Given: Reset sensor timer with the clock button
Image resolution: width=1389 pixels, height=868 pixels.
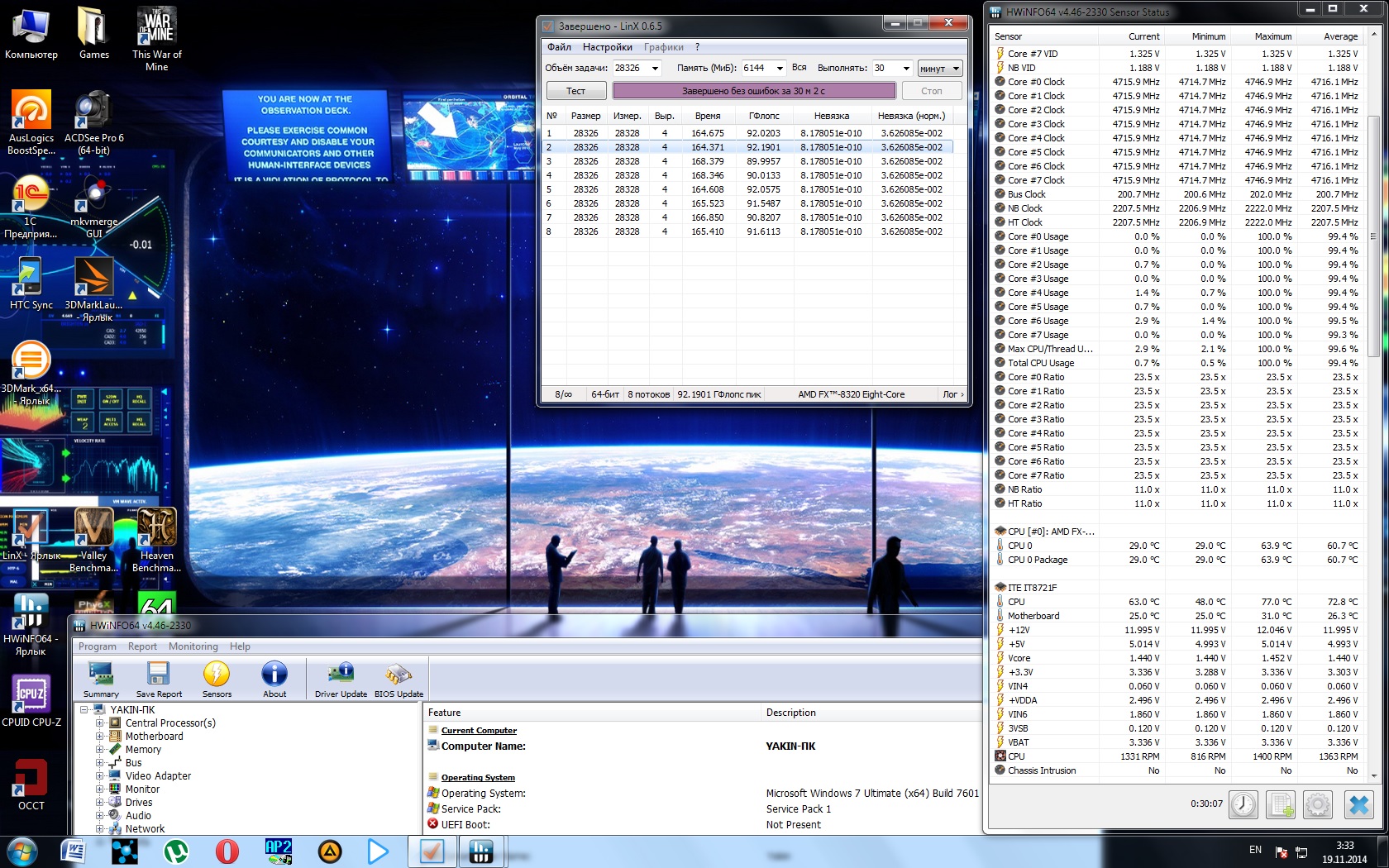Looking at the screenshot, I should click(x=1243, y=804).
